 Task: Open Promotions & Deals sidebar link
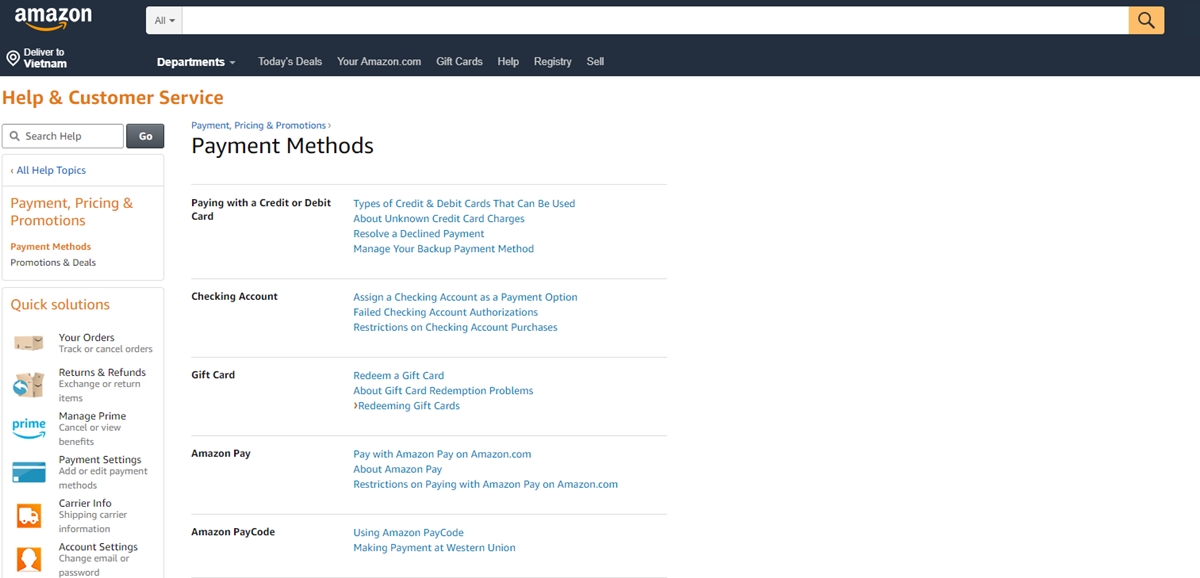point(53,262)
